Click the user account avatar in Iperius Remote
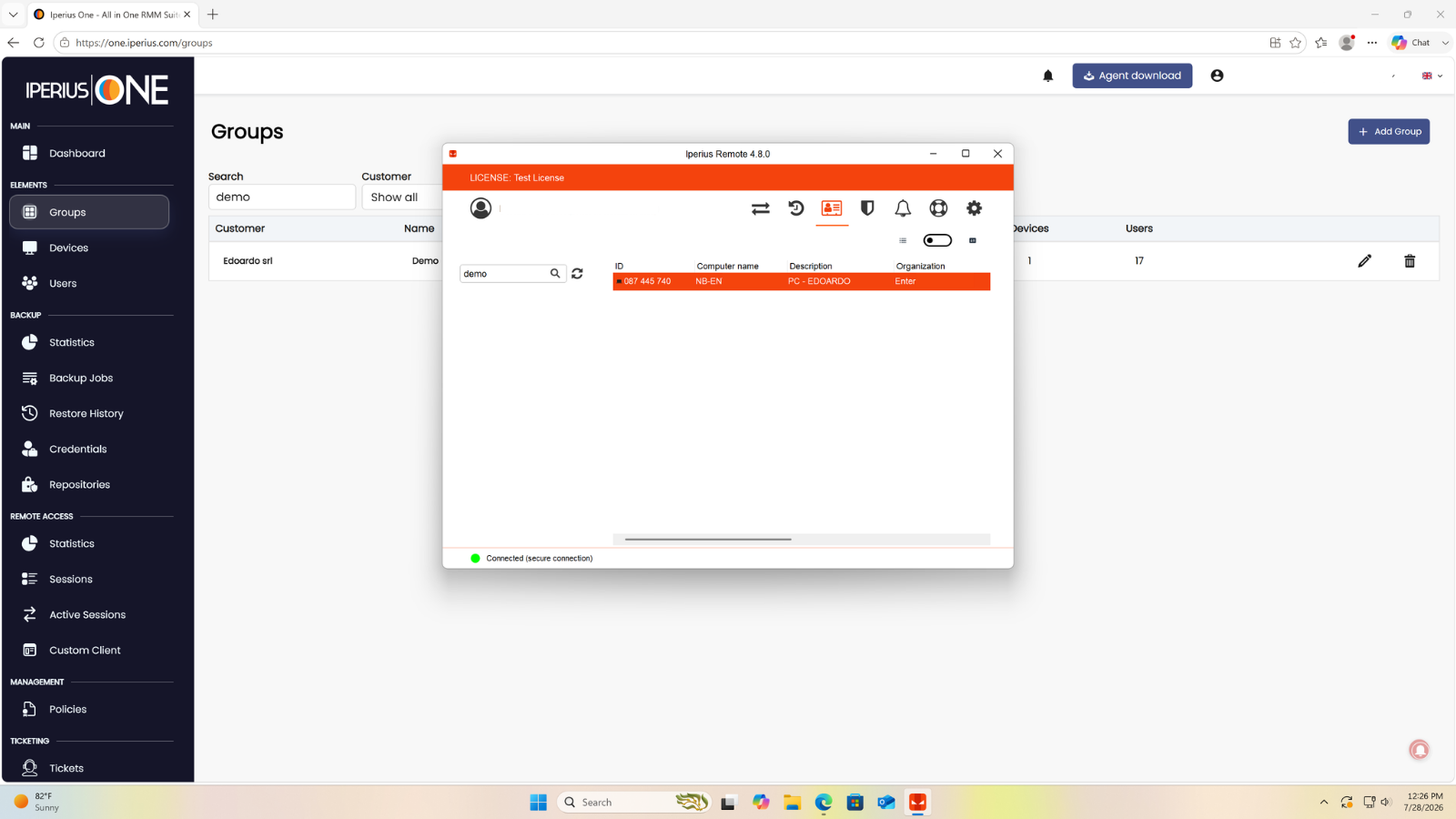 point(480,208)
